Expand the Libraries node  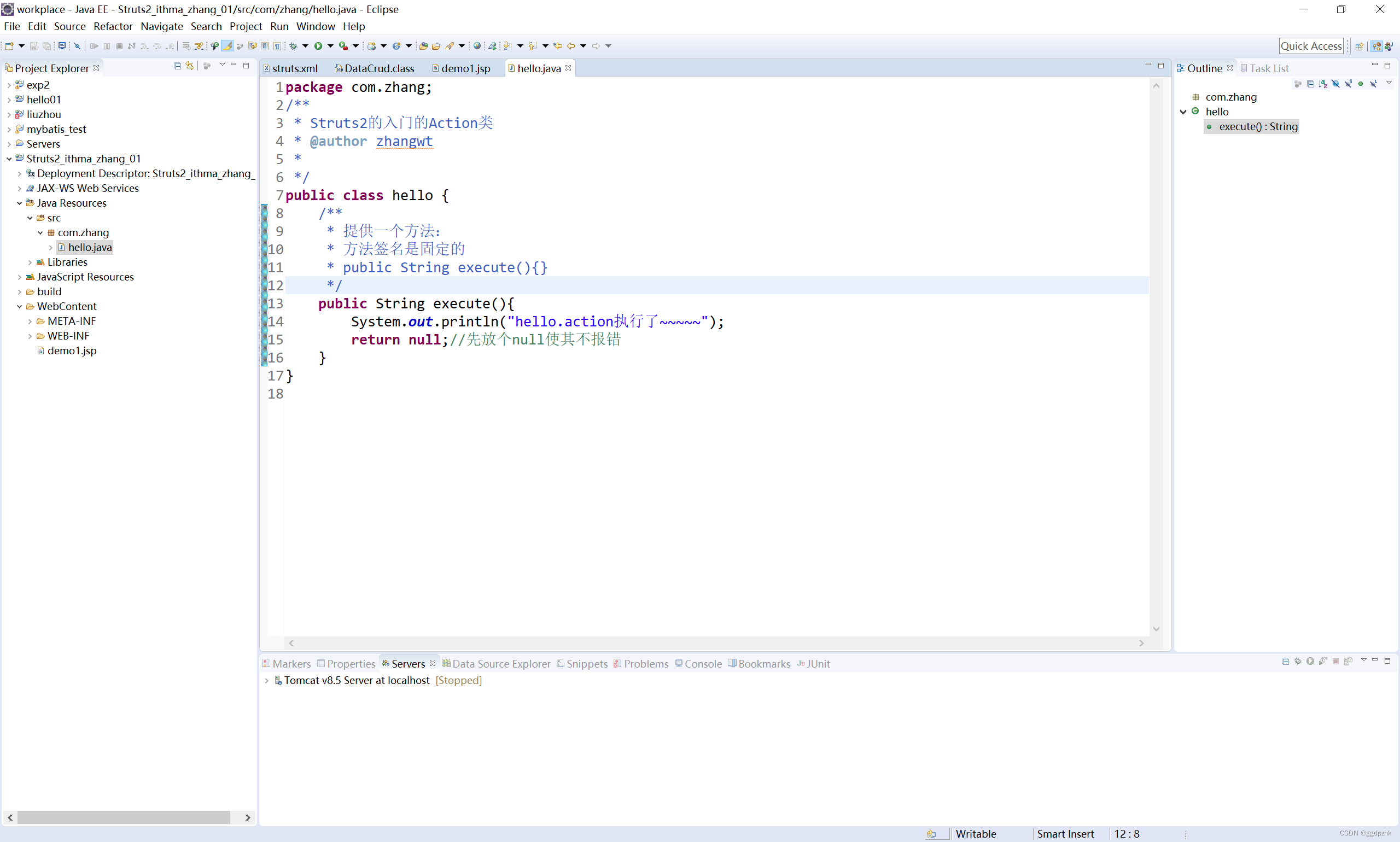(x=30, y=262)
